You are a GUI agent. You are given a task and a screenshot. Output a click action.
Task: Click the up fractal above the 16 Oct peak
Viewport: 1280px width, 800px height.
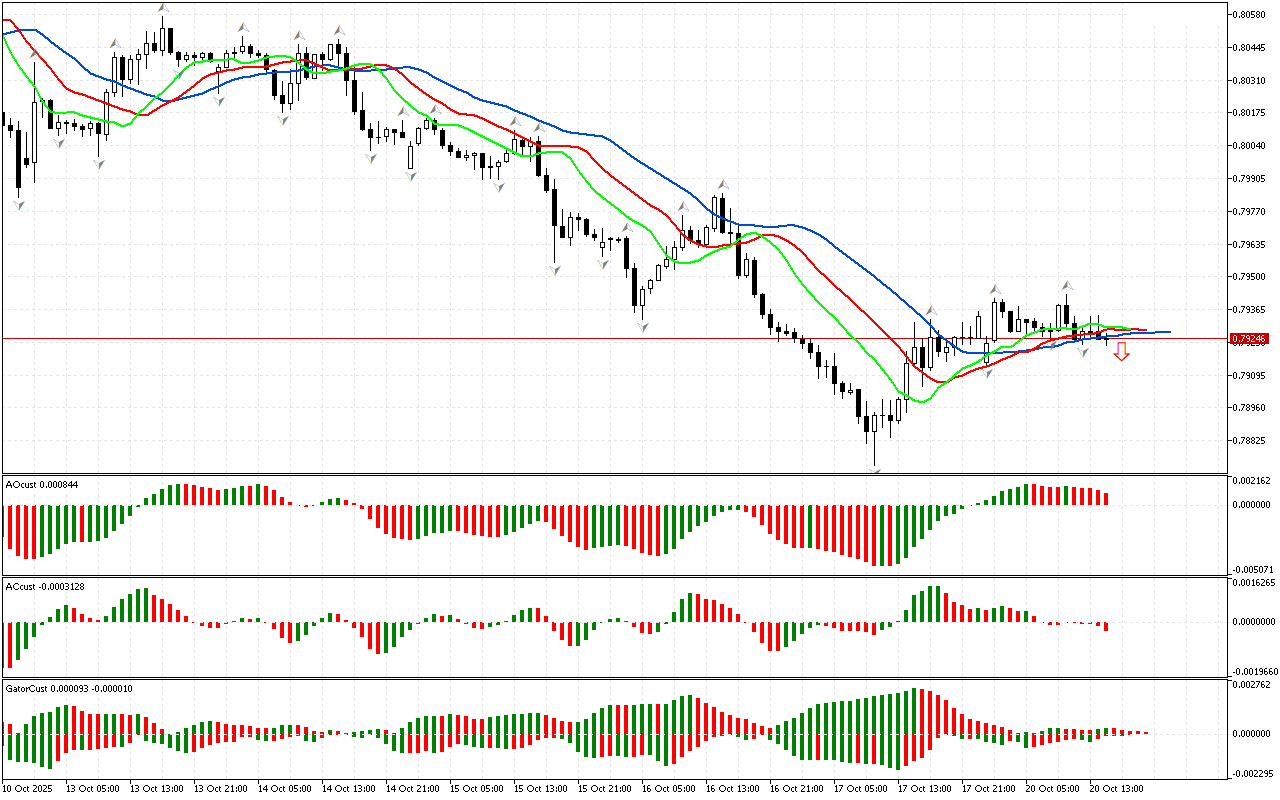[720, 185]
